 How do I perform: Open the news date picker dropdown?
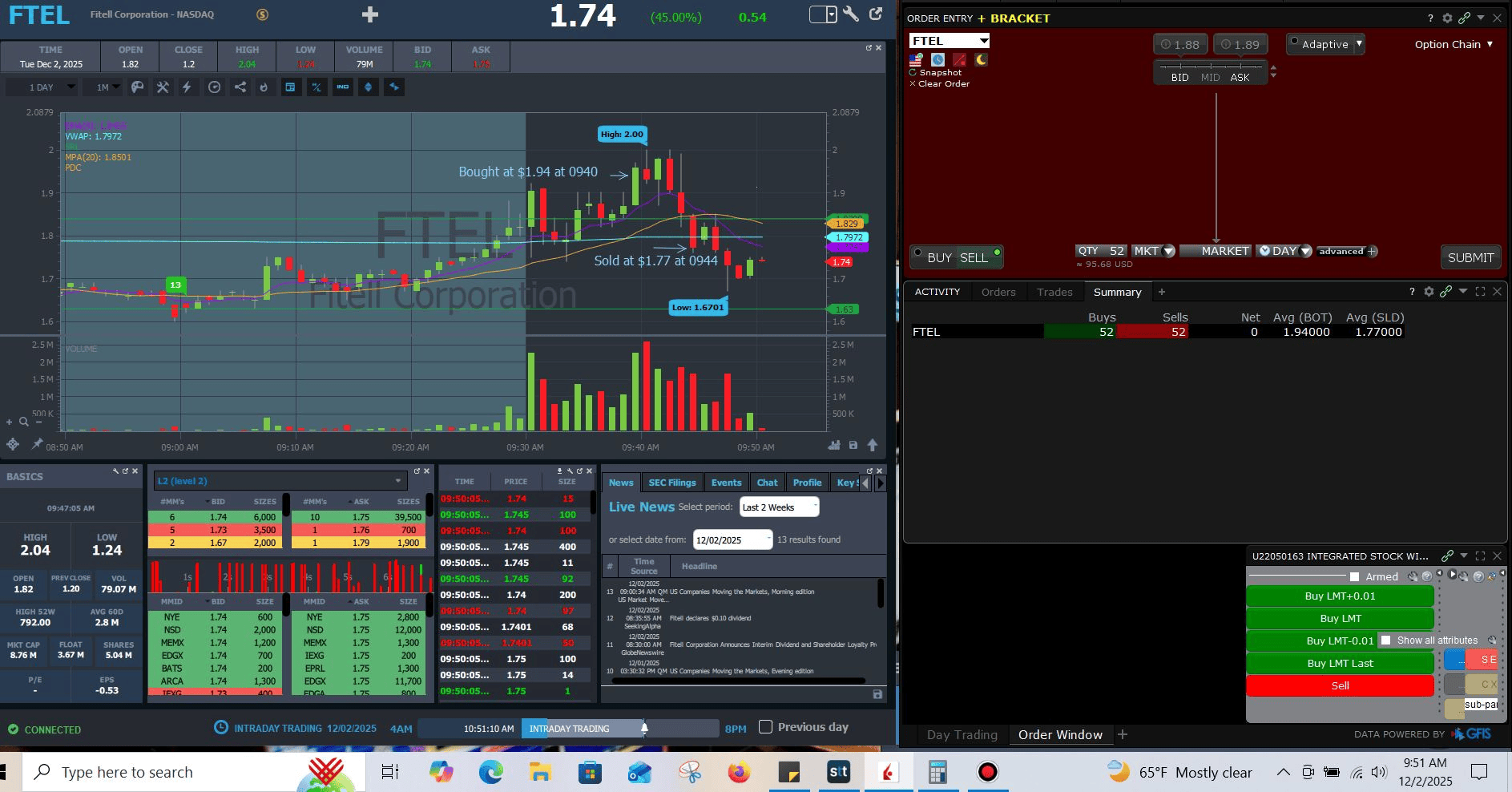tap(732, 539)
